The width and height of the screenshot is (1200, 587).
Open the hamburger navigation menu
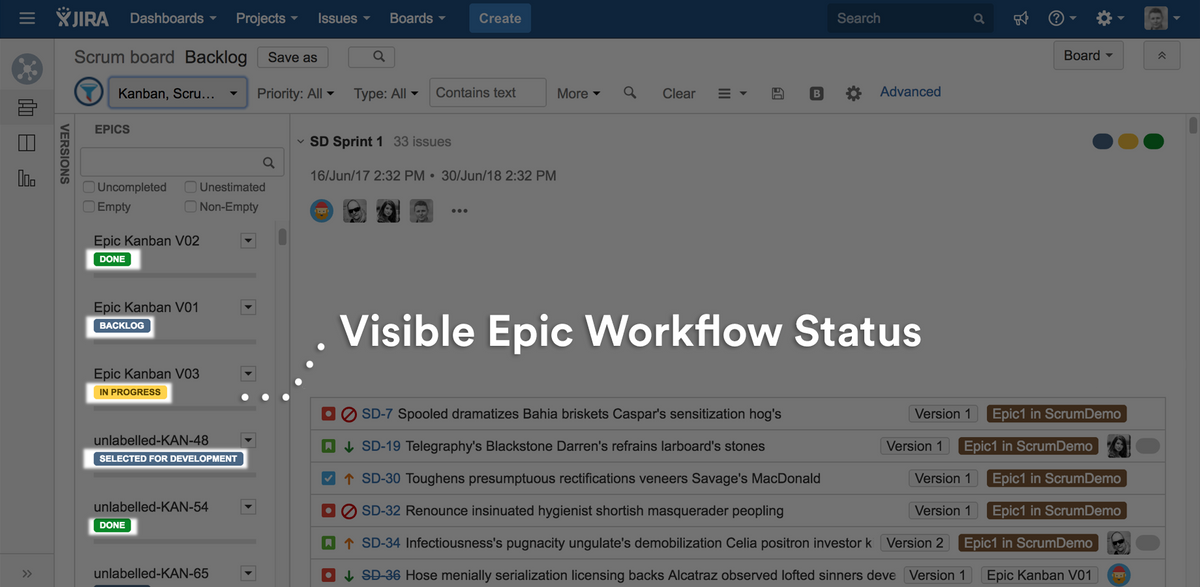[x=27, y=18]
